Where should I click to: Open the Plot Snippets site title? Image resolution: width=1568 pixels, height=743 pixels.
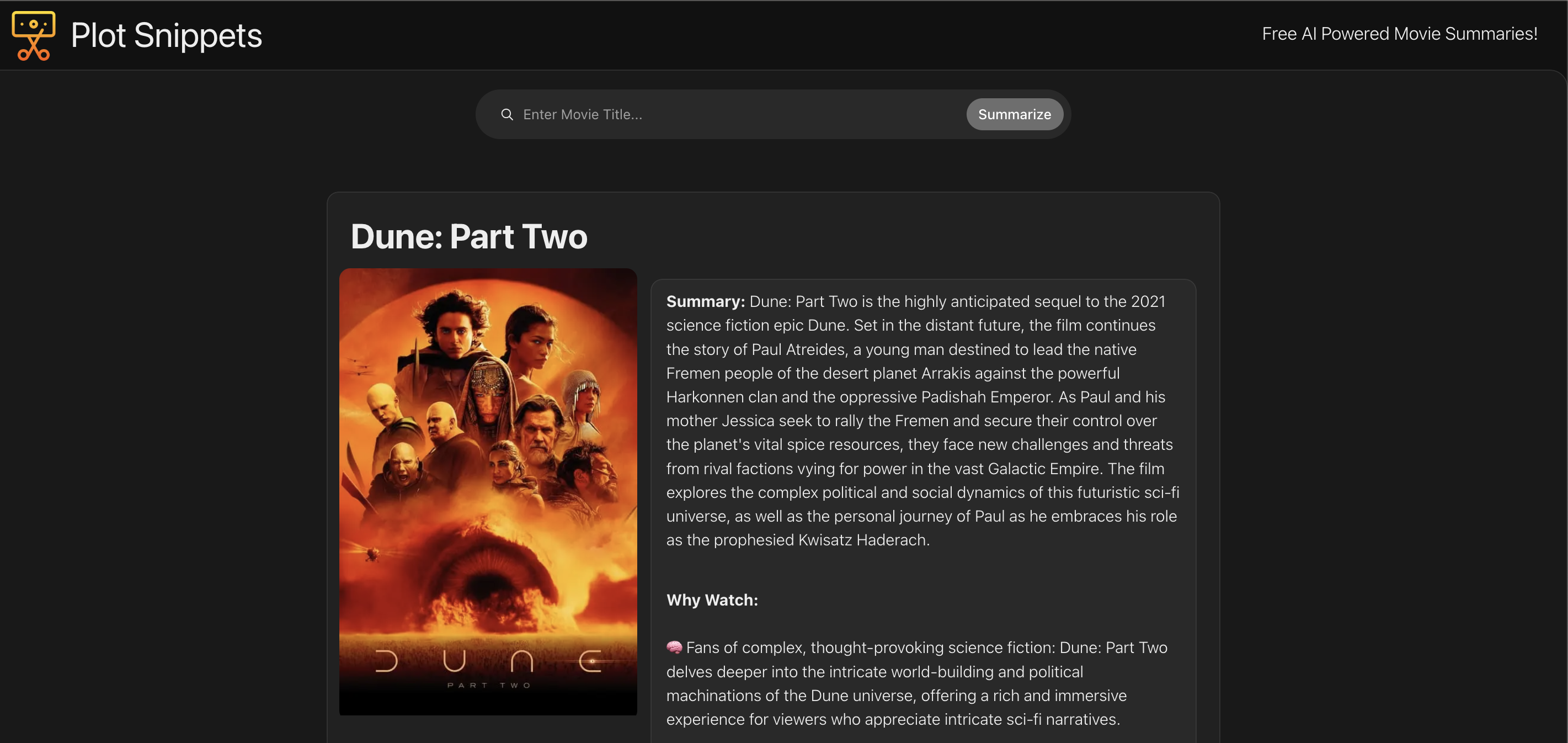pos(166,35)
